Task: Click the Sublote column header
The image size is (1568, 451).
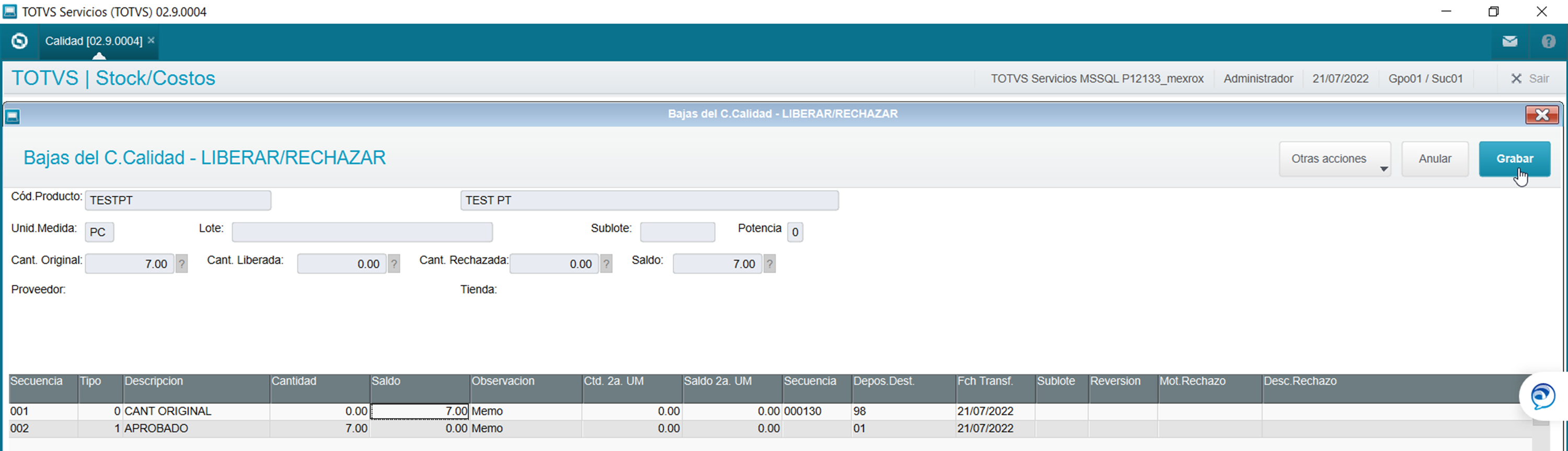Action: coord(1062,388)
